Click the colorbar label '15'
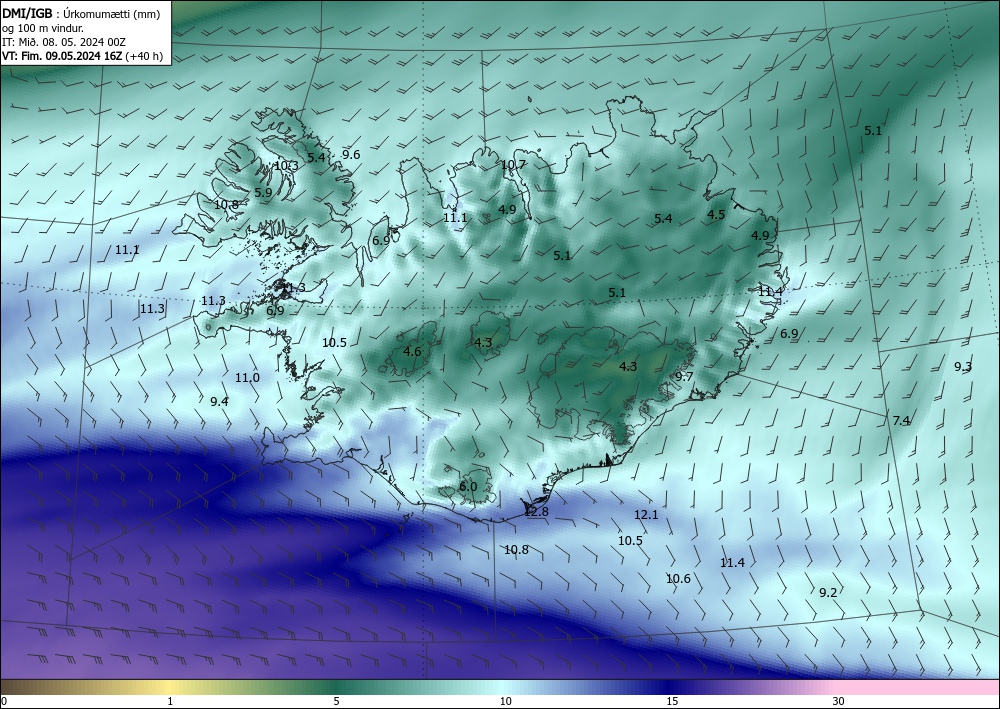 (x=672, y=701)
